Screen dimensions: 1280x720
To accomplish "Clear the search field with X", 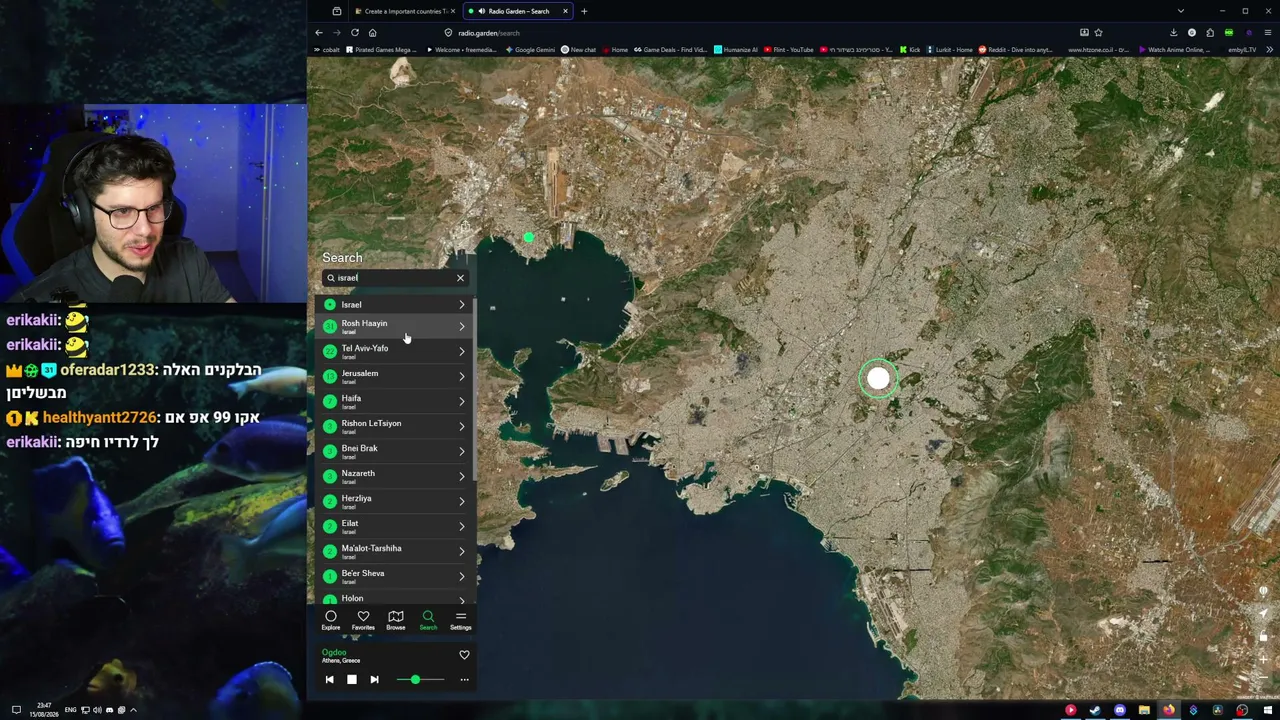I will pos(460,278).
